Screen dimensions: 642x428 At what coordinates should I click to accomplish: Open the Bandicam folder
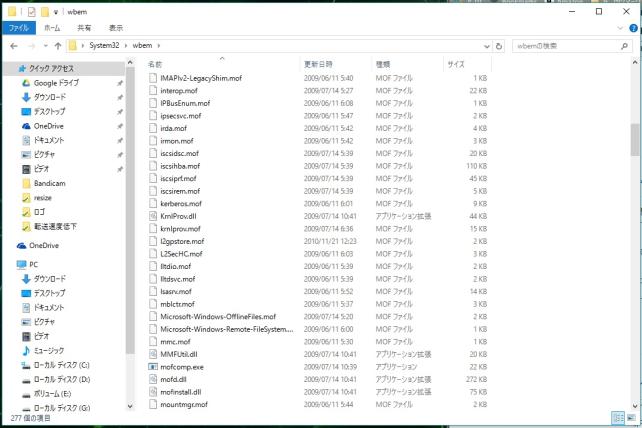click(50, 183)
